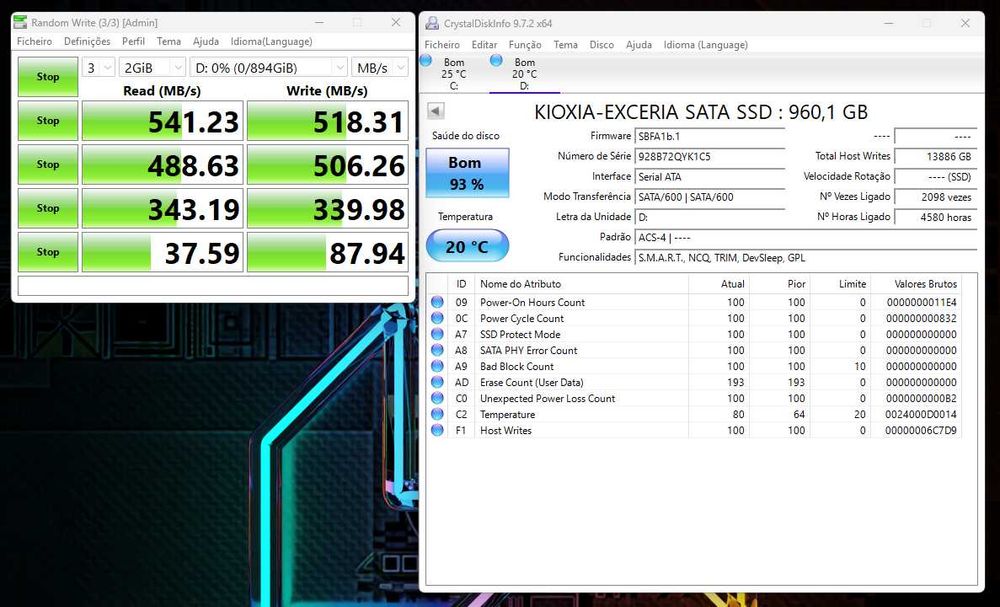Click the CrystalDiskMark app icon in title bar
The height and width of the screenshot is (607, 1000).
pyautogui.click(x=20, y=22)
